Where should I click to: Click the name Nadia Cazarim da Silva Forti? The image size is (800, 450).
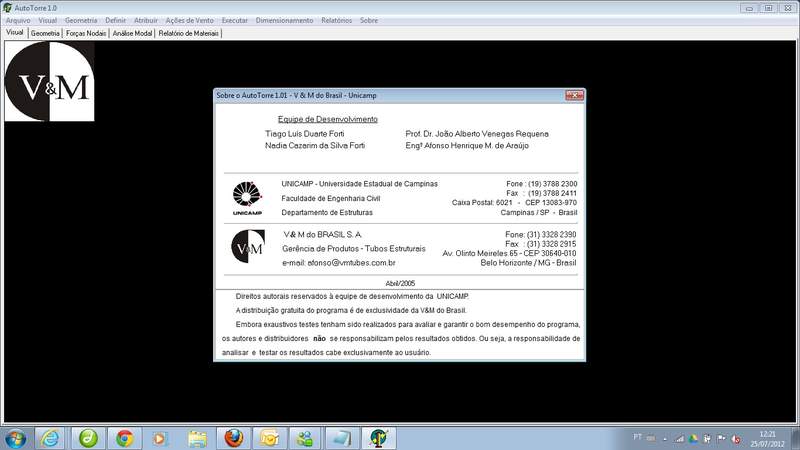coord(315,145)
